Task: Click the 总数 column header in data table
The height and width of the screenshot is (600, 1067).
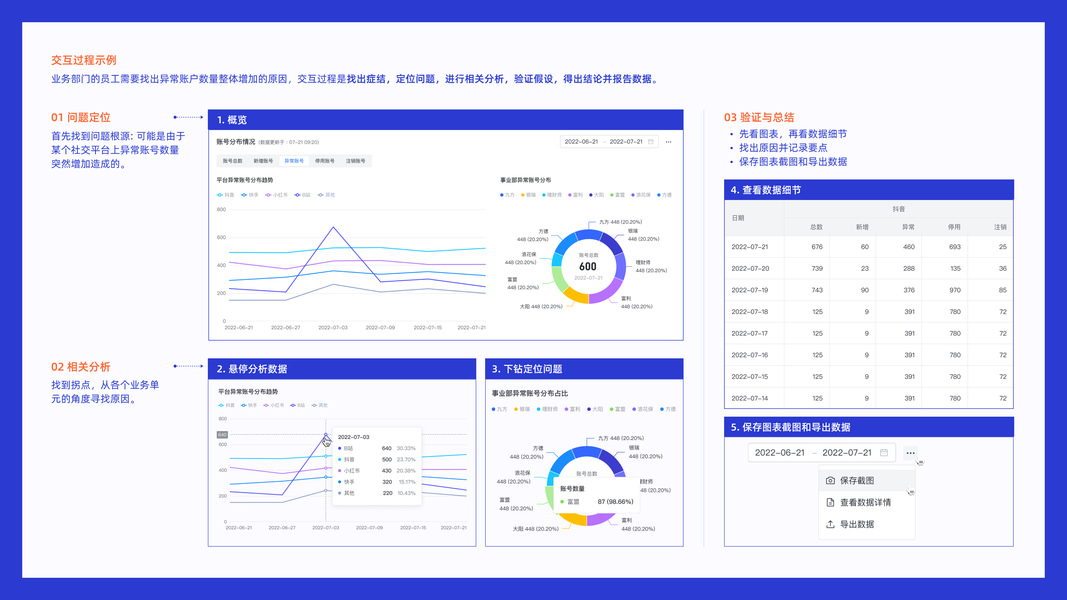Action: pyautogui.click(x=816, y=227)
